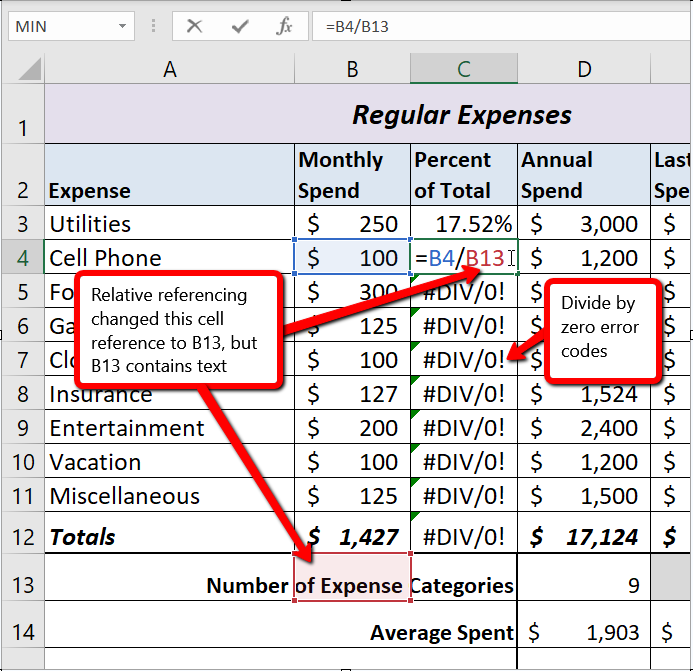Click the $1,903 average cell
693x671 pixels.
[584, 625]
